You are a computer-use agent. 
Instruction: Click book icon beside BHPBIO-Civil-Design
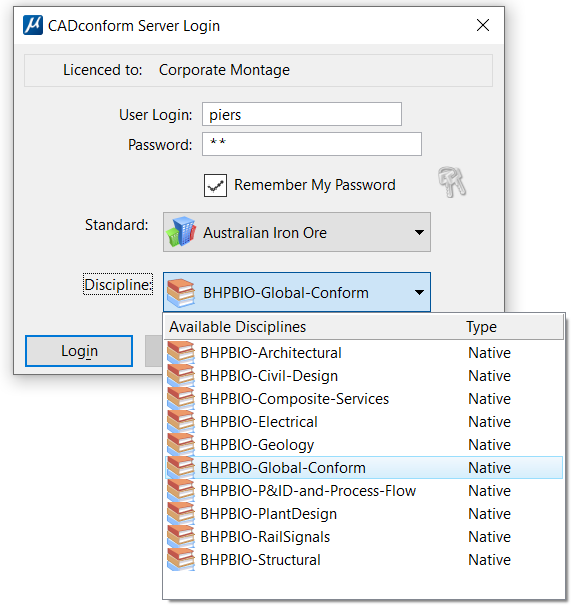(x=181, y=376)
